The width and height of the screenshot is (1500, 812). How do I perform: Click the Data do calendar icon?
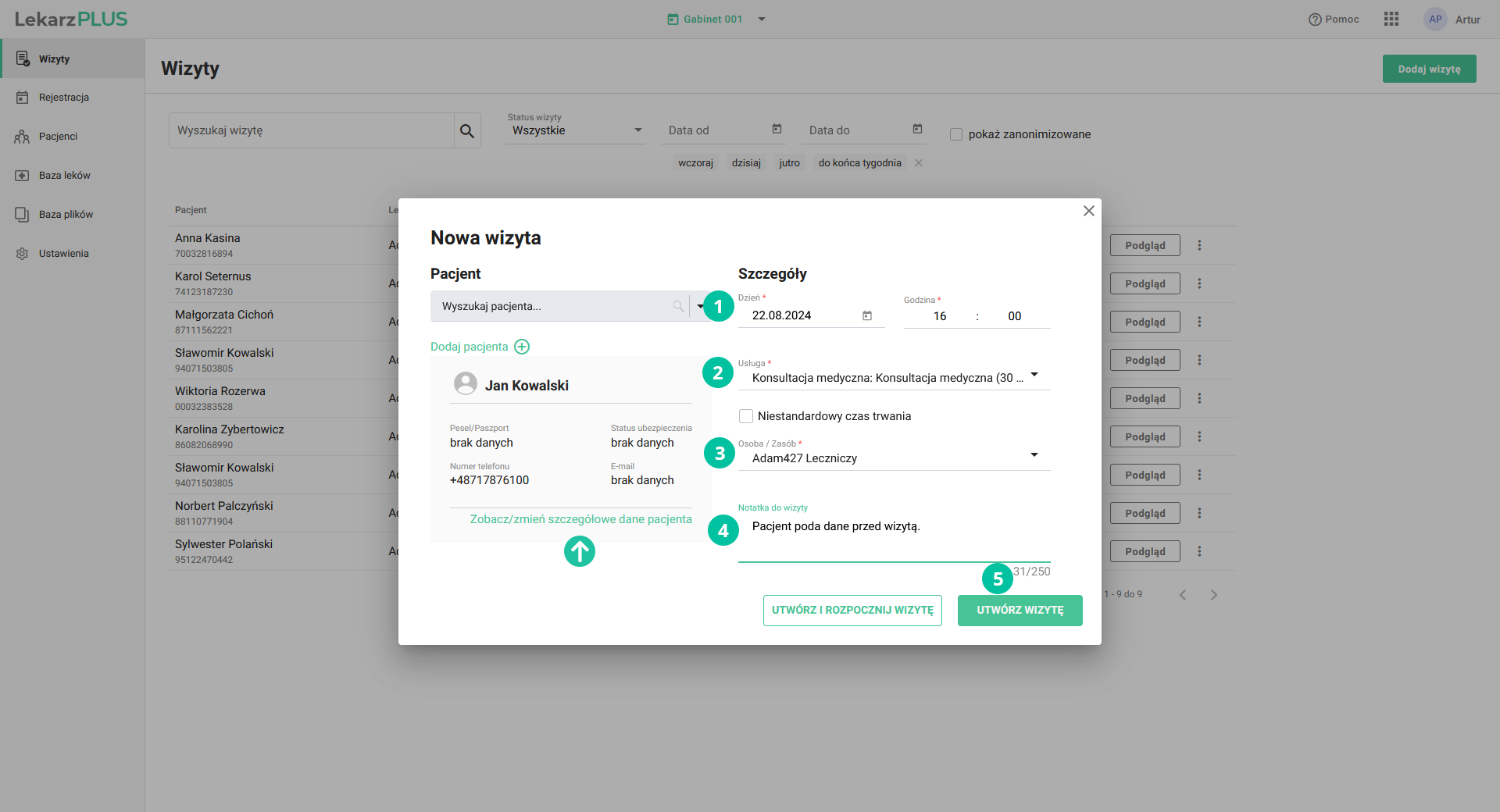[x=917, y=130]
